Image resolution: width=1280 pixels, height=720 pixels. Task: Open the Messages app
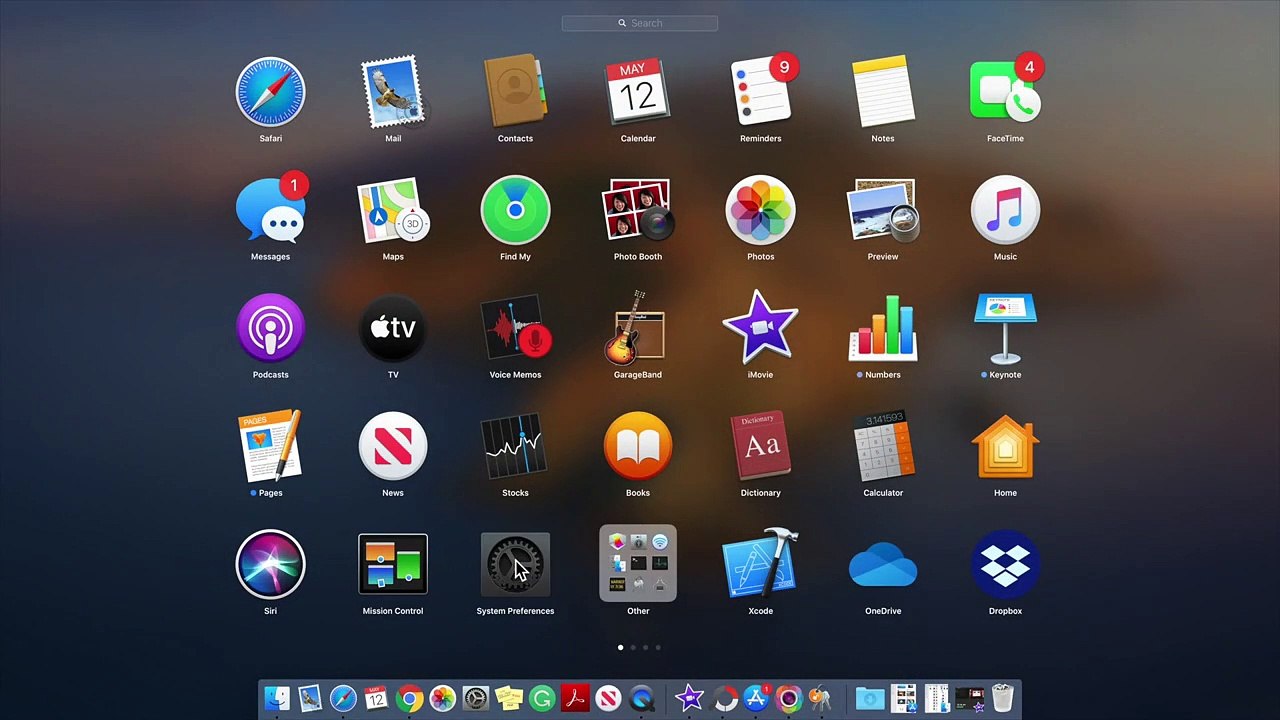[270, 210]
